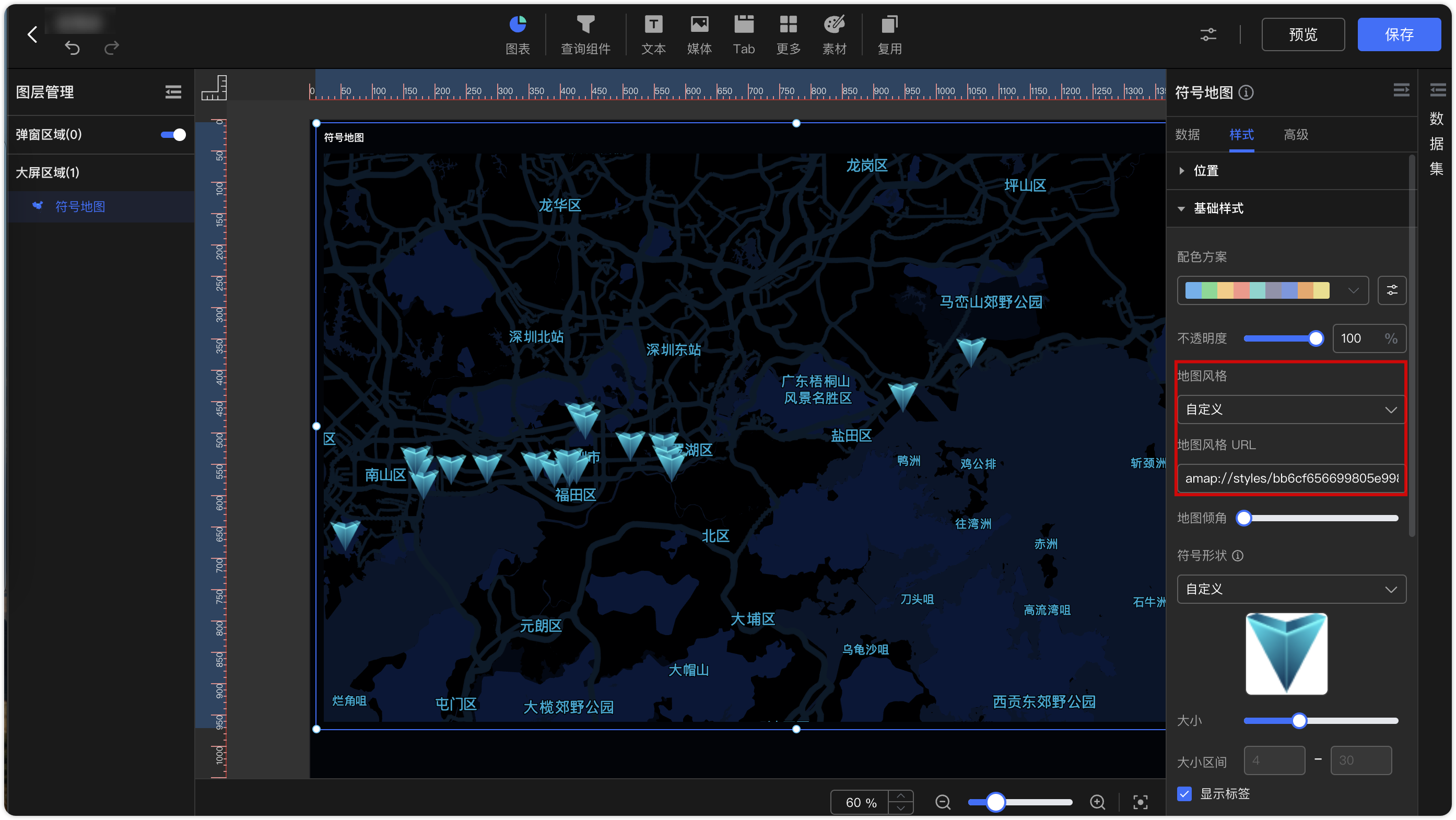Viewport: 1456px width, 820px height.
Task: Uncheck the 显示标签 checkbox
Action: point(1184,793)
